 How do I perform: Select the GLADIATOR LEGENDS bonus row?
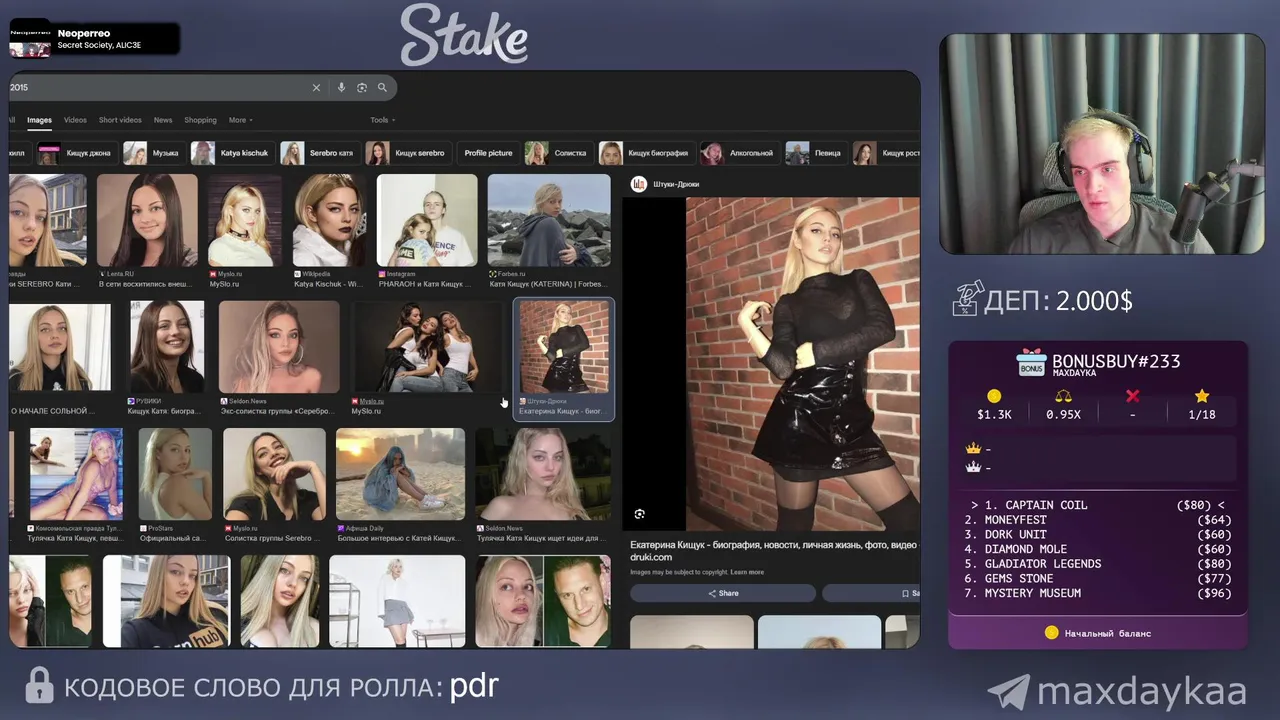(x=1098, y=564)
